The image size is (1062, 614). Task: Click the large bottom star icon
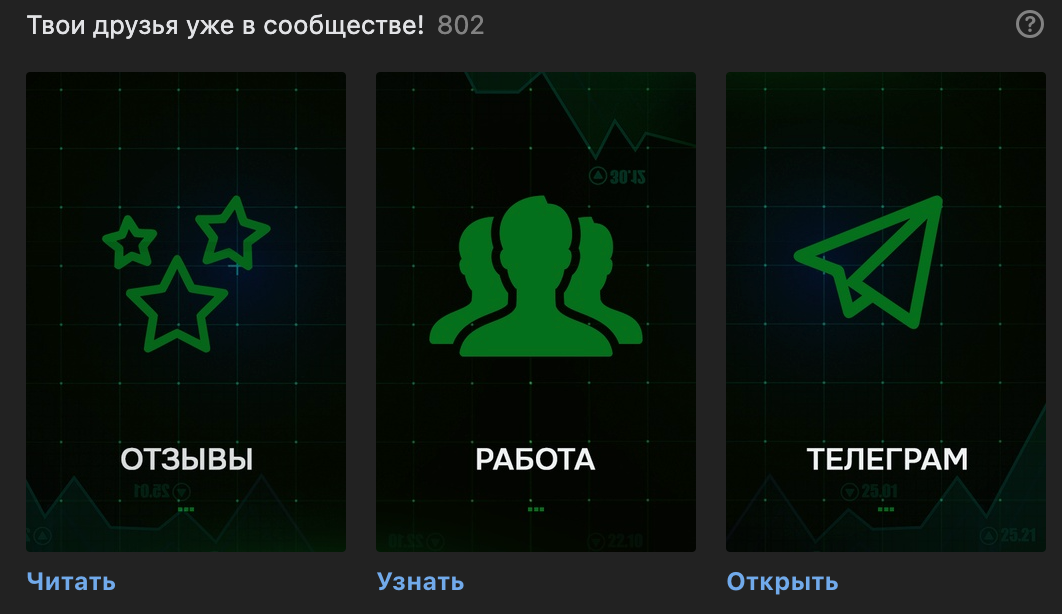177,305
